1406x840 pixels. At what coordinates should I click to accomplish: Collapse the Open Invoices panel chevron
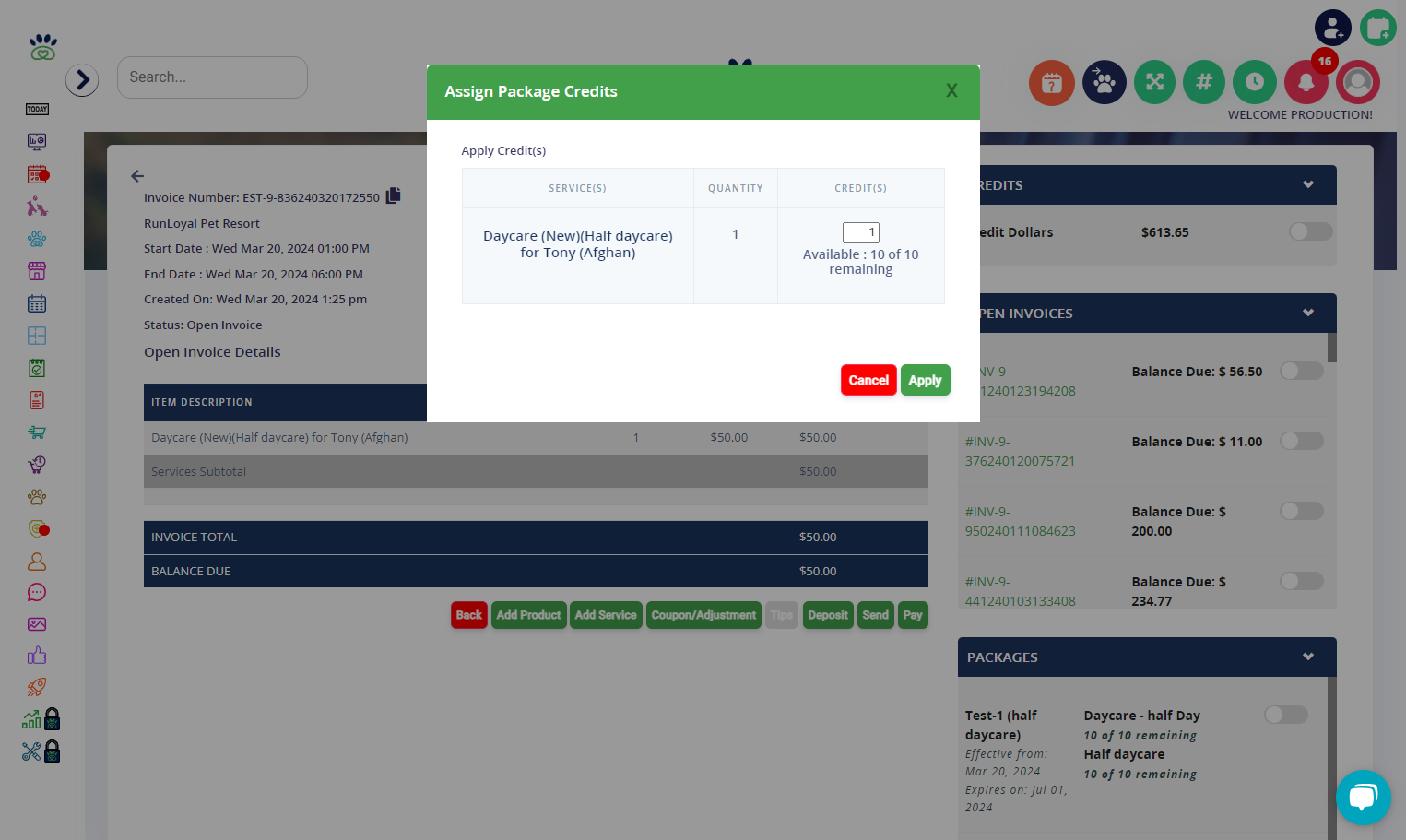tap(1308, 313)
